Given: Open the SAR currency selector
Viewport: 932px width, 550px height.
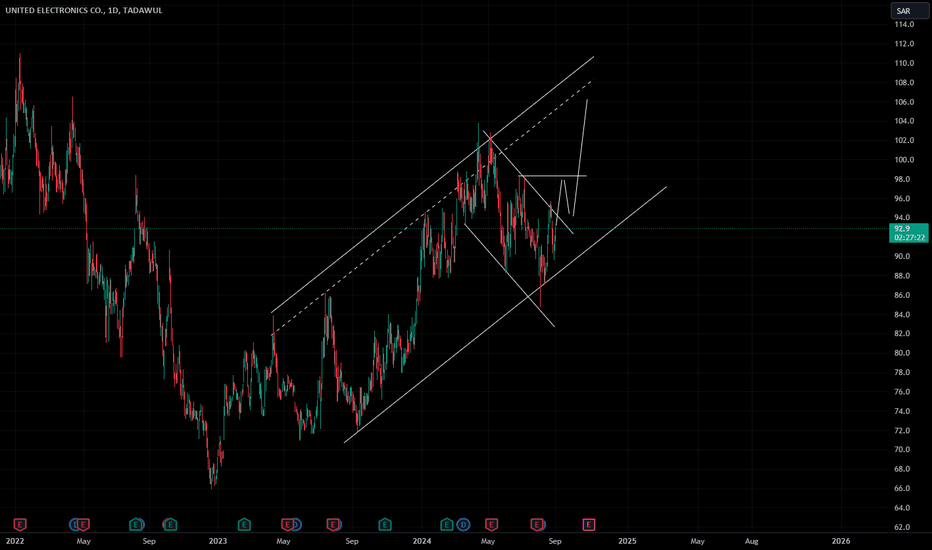Looking at the screenshot, I should point(909,11).
